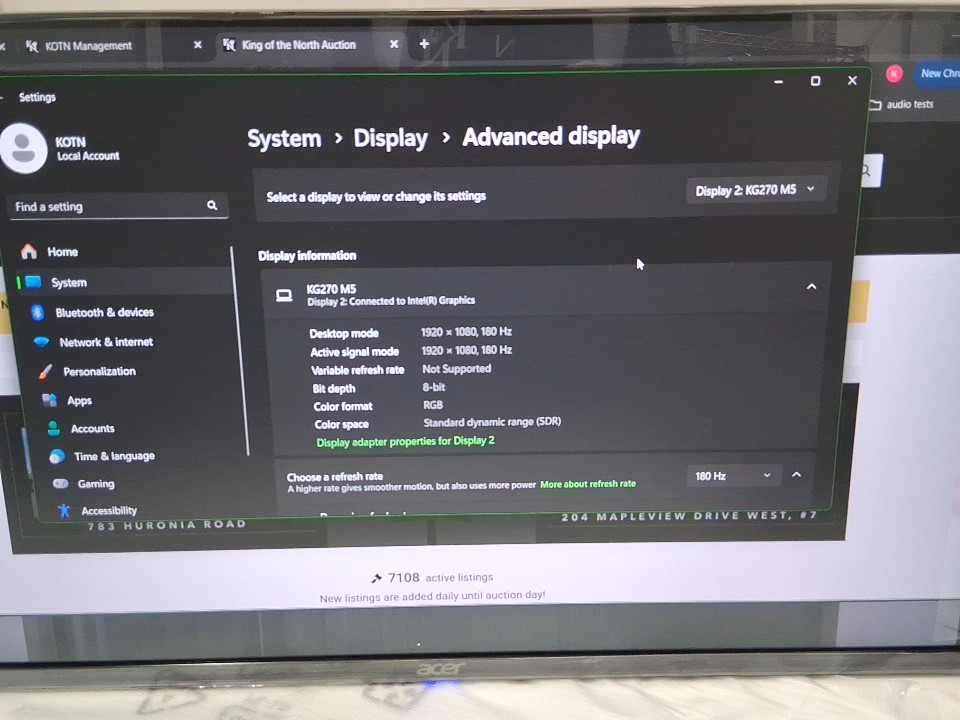Click Display adapter properties for Display 2
The width and height of the screenshot is (960, 720).
click(x=405, y=441)
